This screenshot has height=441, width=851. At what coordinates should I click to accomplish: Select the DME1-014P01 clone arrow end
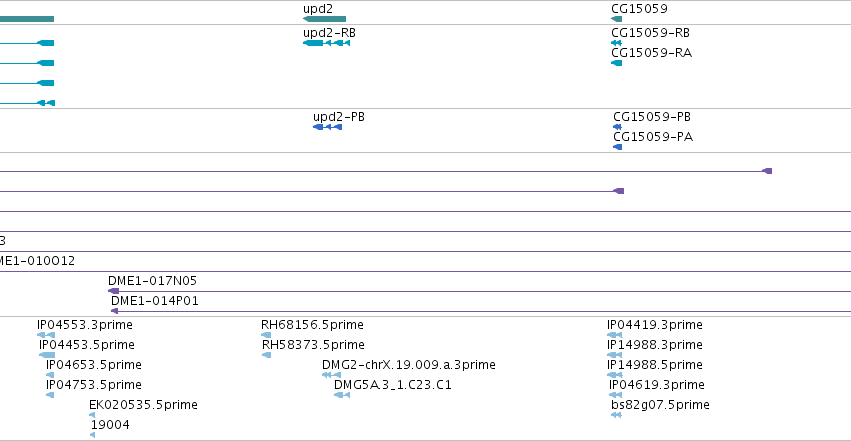[x=115, y=311]
